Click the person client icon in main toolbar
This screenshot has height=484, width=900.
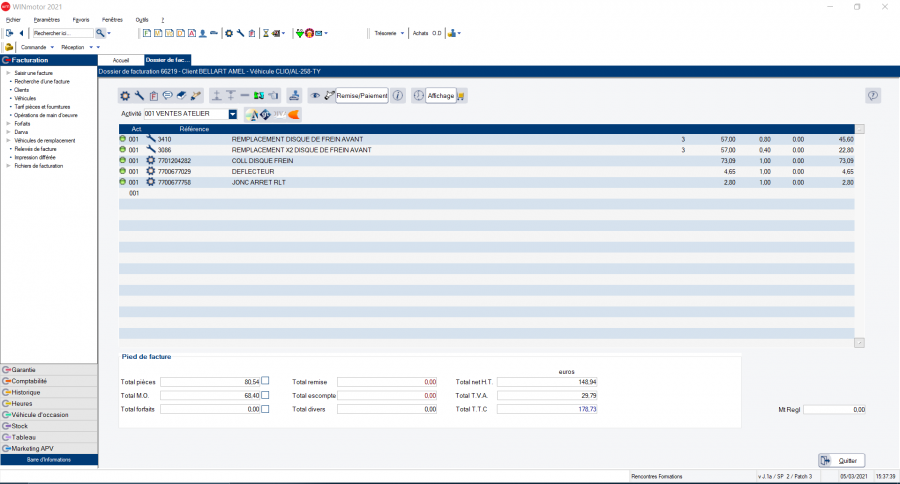(x=203, y=33)
